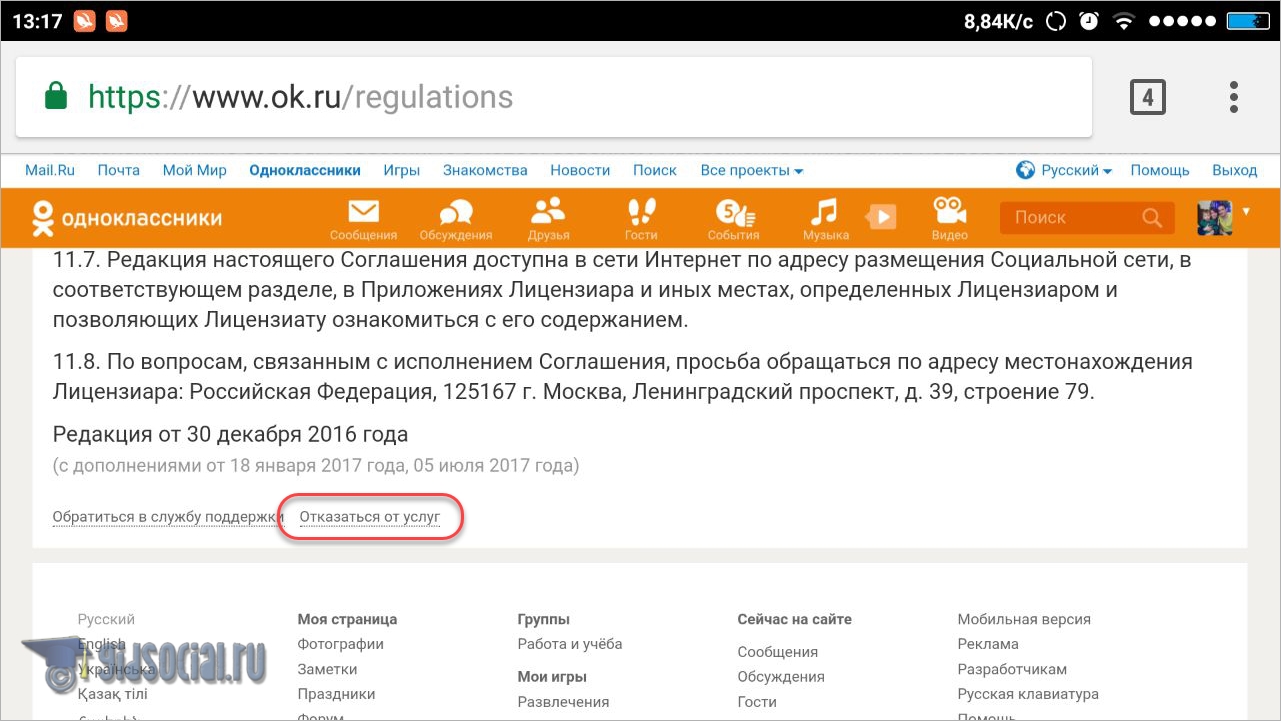Open the Фотографии footer link
Viewport: 1281px width, 721px height.
[340, 644]
